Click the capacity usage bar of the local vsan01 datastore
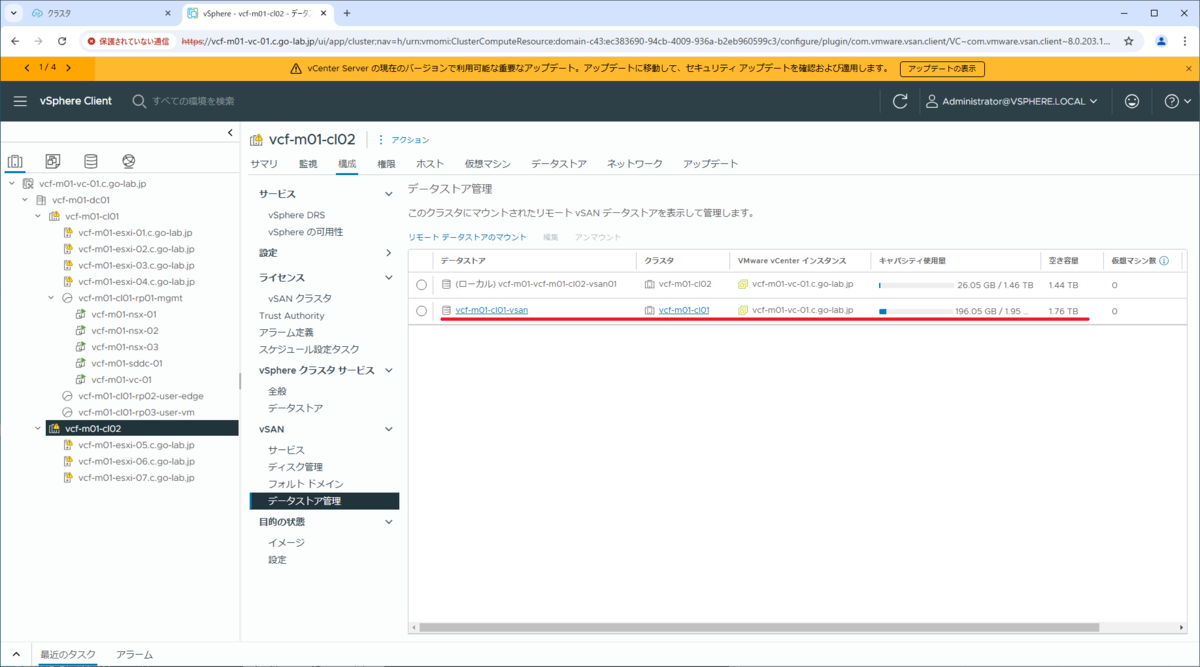1200x667 pixels. pyautogui.click(x=915, y=285)
